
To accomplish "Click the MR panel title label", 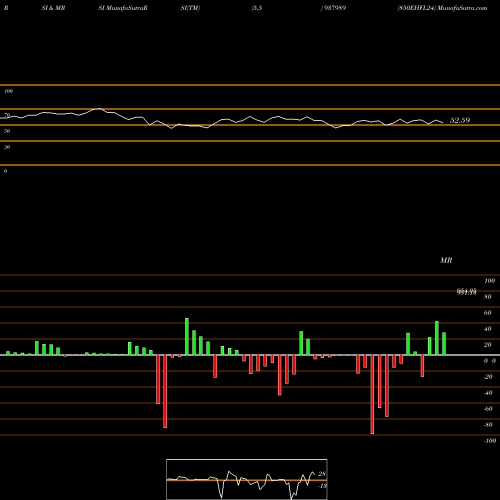I will [446, 260].
